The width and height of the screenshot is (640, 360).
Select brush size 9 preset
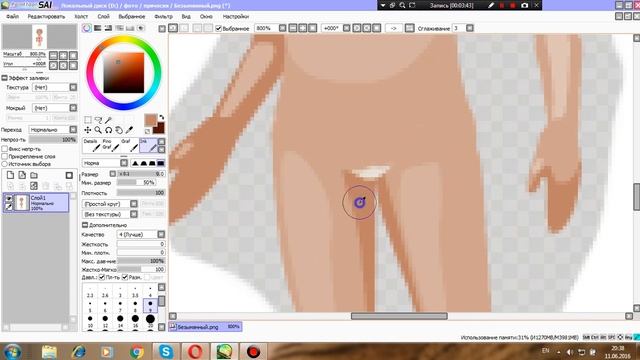(150, 306)
